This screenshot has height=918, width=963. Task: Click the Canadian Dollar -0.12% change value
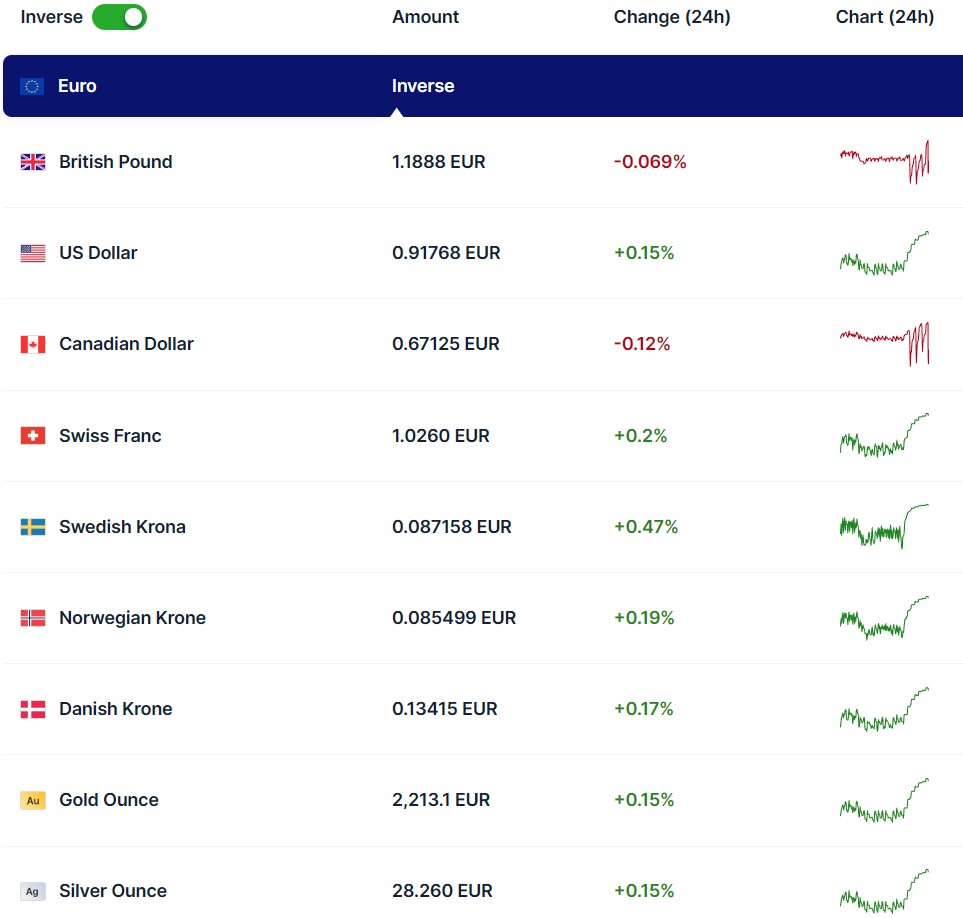(641, 344)
